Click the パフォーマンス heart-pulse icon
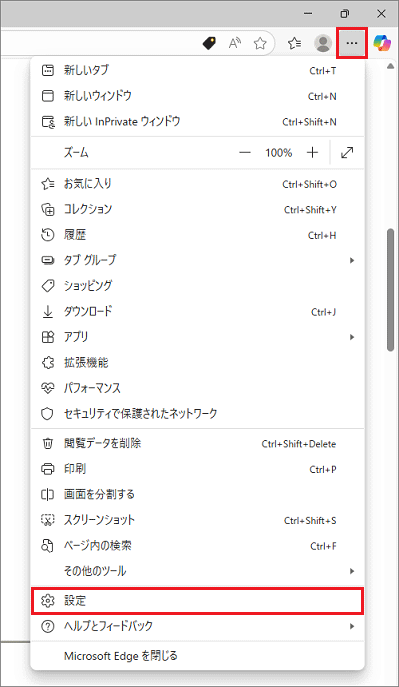The image size is (399, 687). coord(47,388)
